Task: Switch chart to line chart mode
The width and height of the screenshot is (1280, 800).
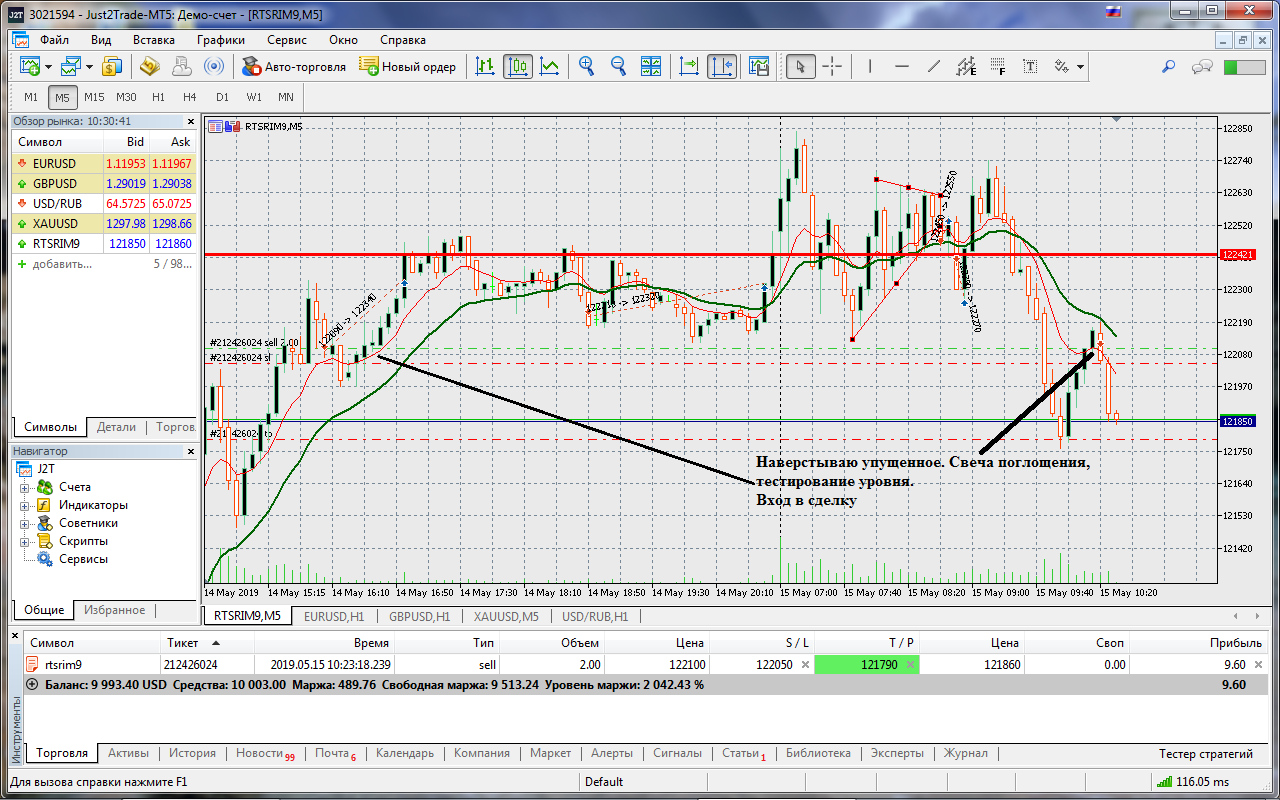Action: (x=550, y=67)
